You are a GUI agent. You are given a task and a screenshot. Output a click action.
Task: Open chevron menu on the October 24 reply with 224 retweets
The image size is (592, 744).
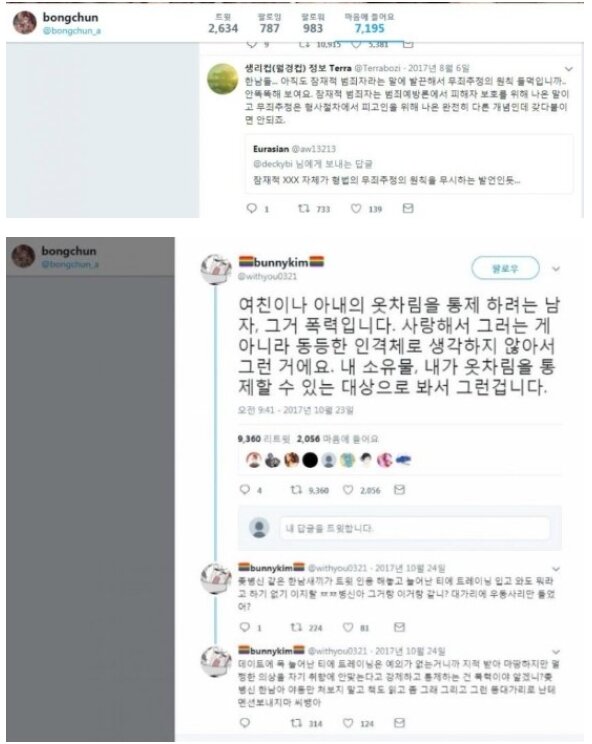point(556,569)
